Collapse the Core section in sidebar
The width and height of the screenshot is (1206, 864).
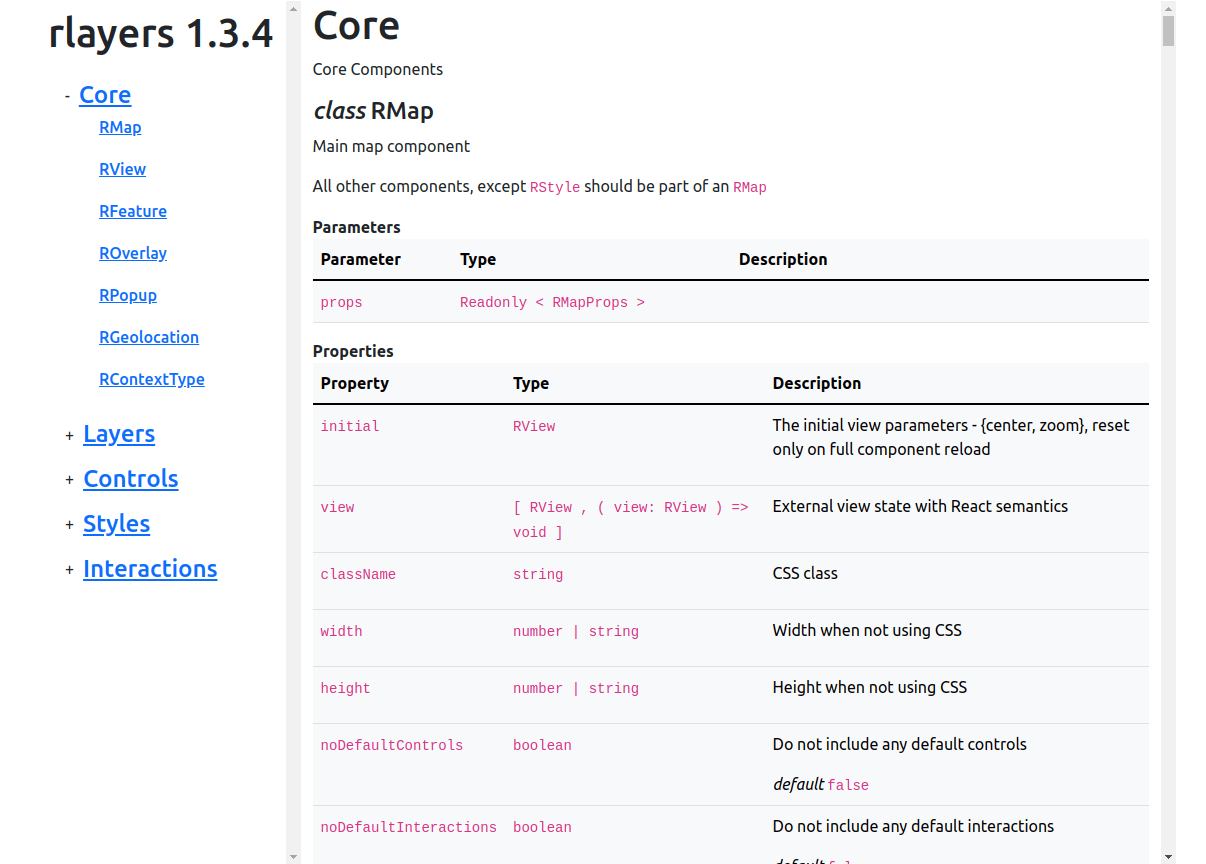coord(67,95)
